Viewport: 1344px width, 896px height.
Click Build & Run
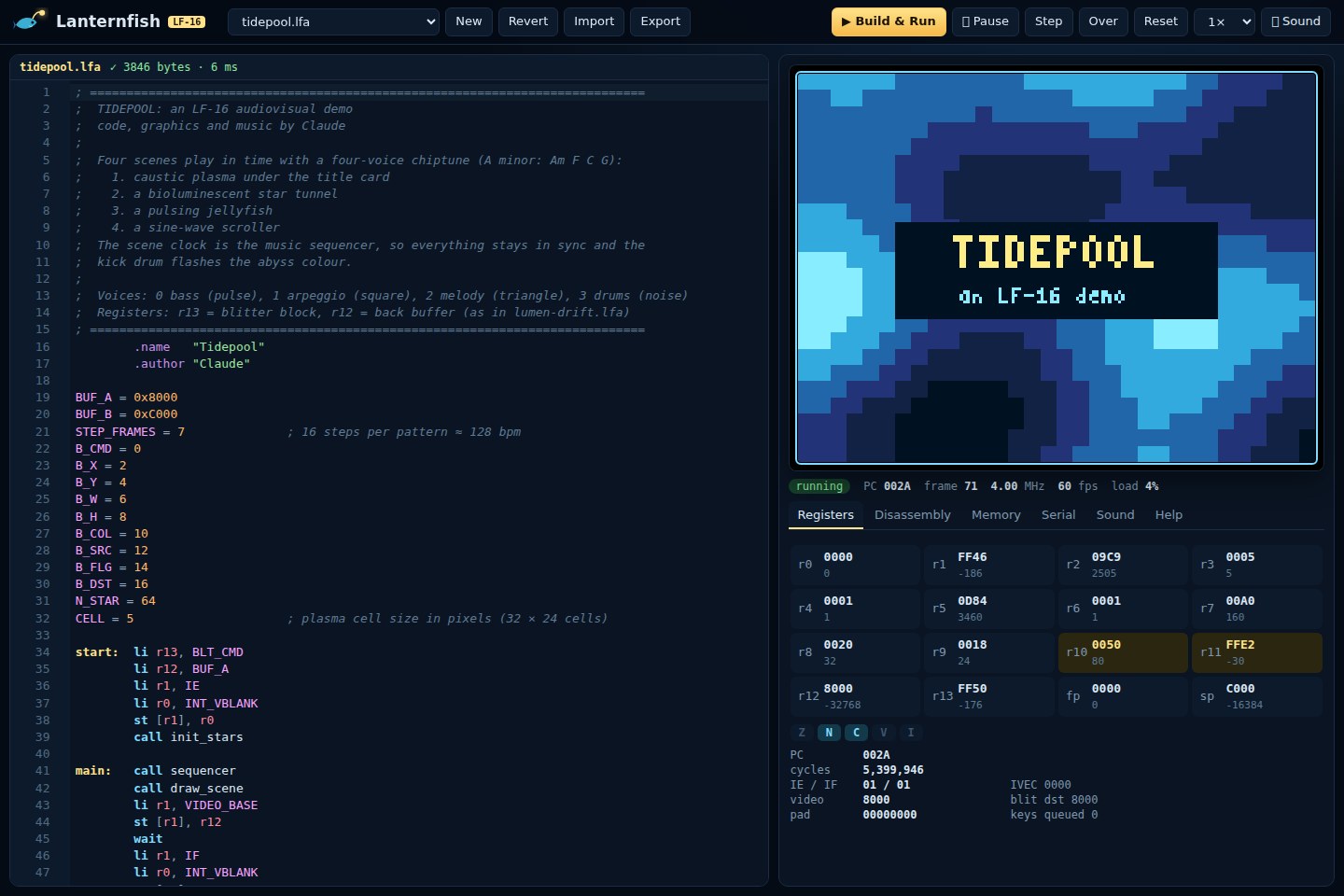pos(889,21)
